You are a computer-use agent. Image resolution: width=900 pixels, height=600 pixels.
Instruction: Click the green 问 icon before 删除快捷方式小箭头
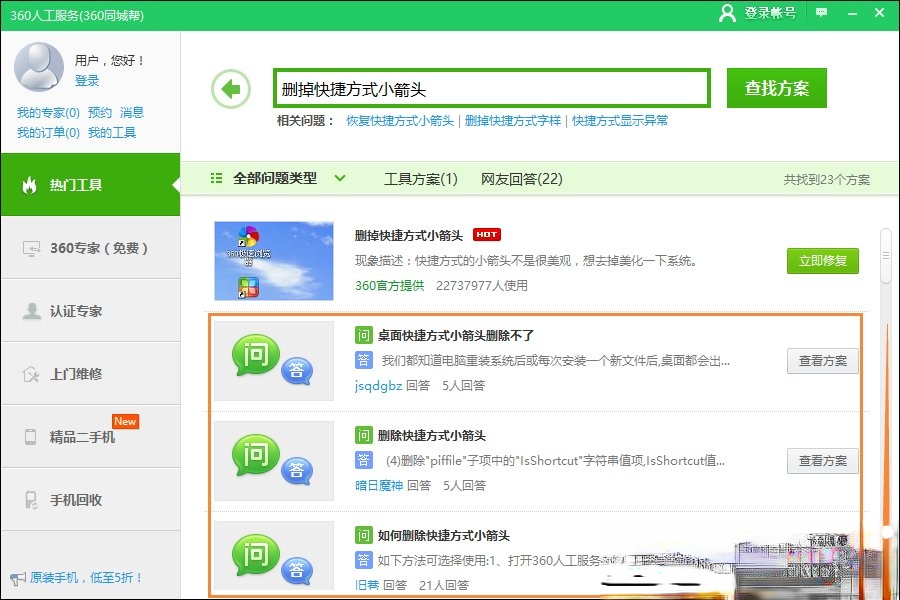coord(363,435)
